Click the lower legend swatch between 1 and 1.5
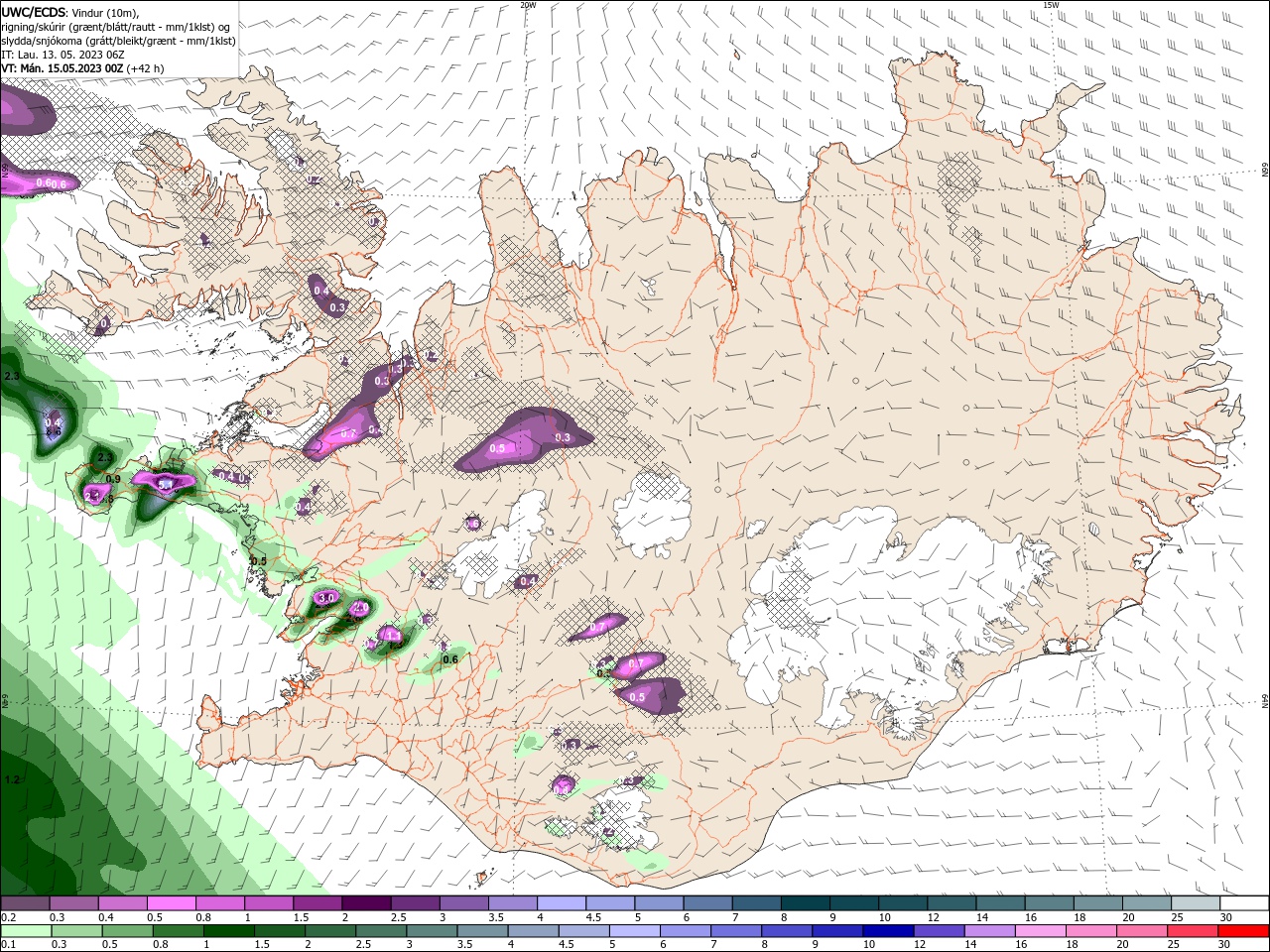This screenshot has height=952, width=1270. point(228,931)
